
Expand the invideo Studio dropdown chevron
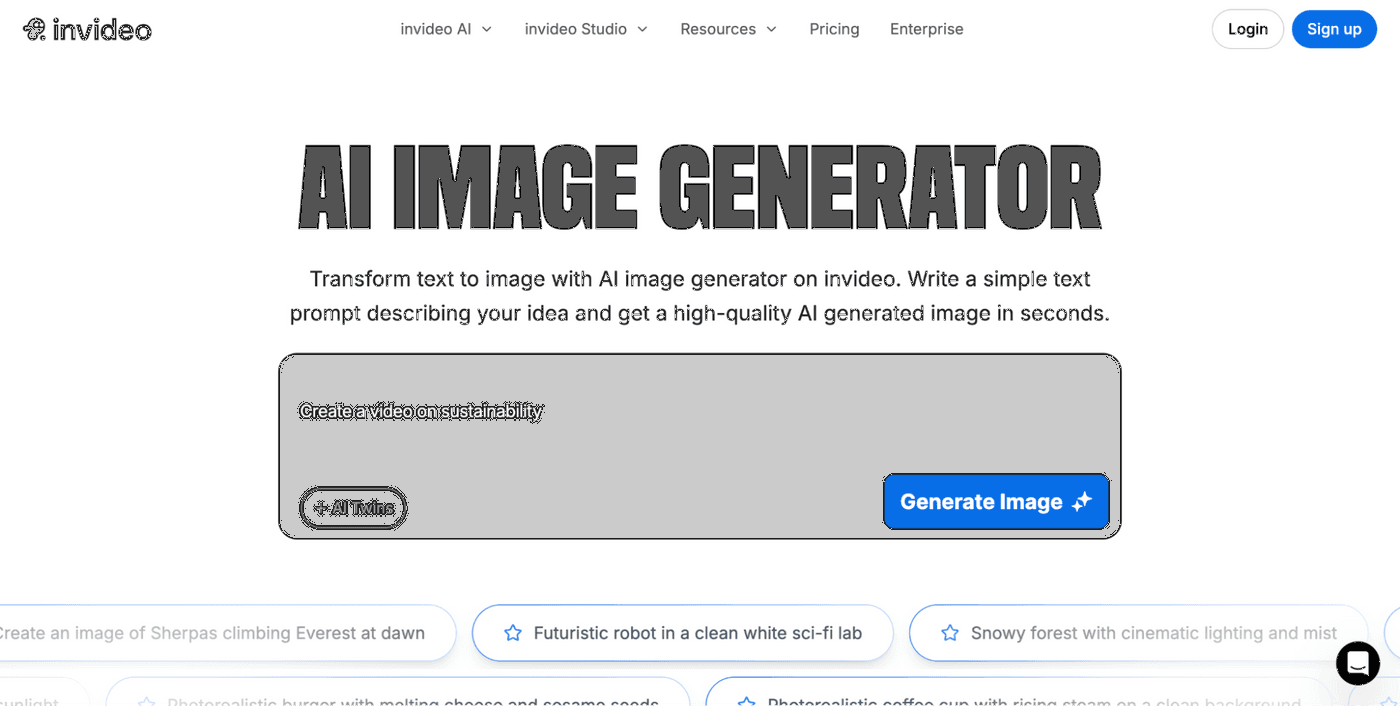[x=642, y=29]
